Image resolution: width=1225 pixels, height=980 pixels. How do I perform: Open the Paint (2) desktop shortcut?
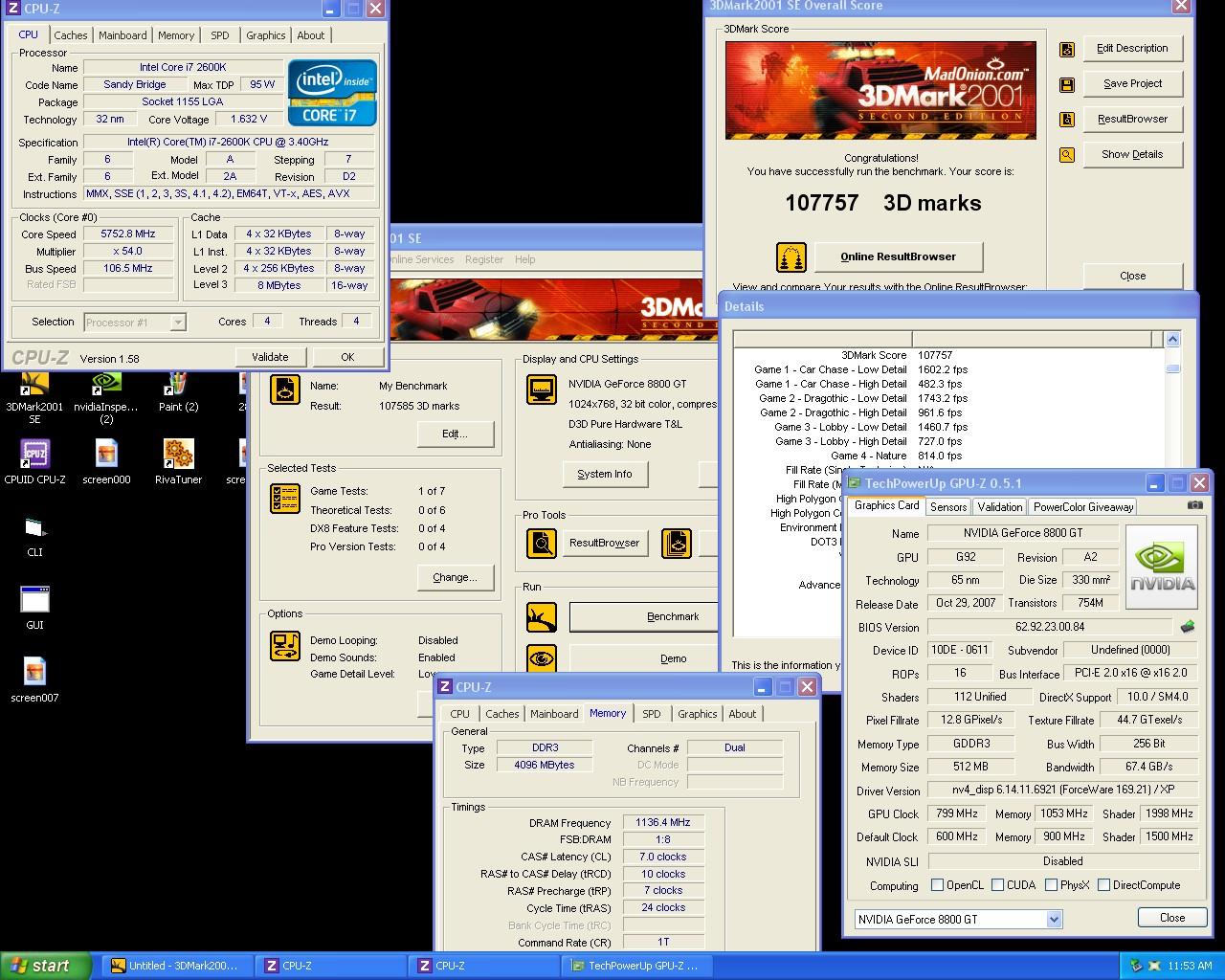tap(178, 392)
